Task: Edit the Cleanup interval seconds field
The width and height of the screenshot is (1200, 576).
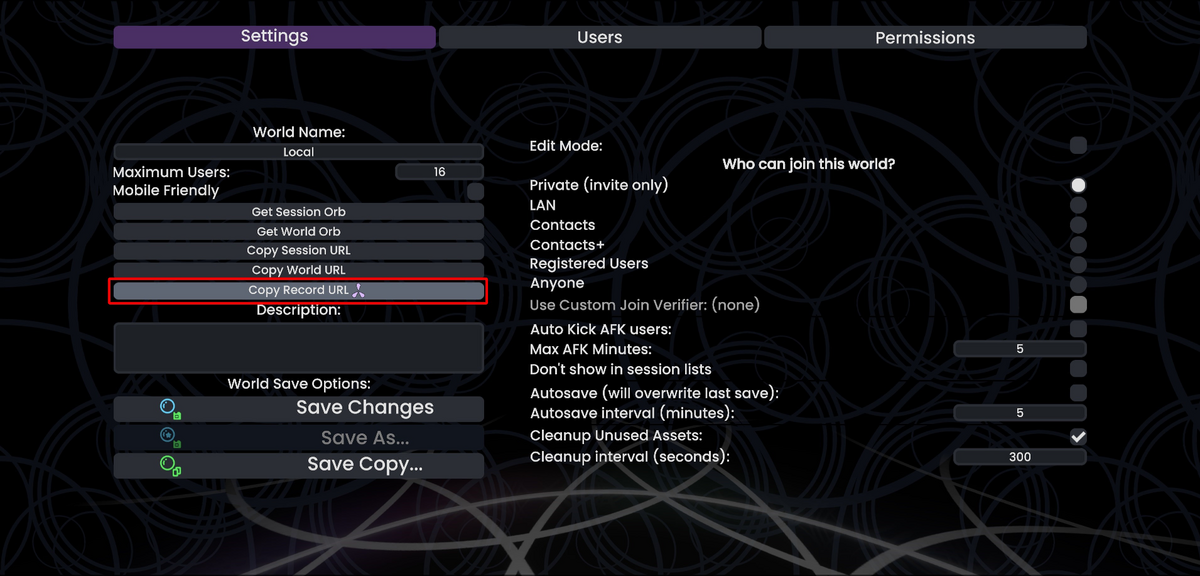Action: [1019, 457]
